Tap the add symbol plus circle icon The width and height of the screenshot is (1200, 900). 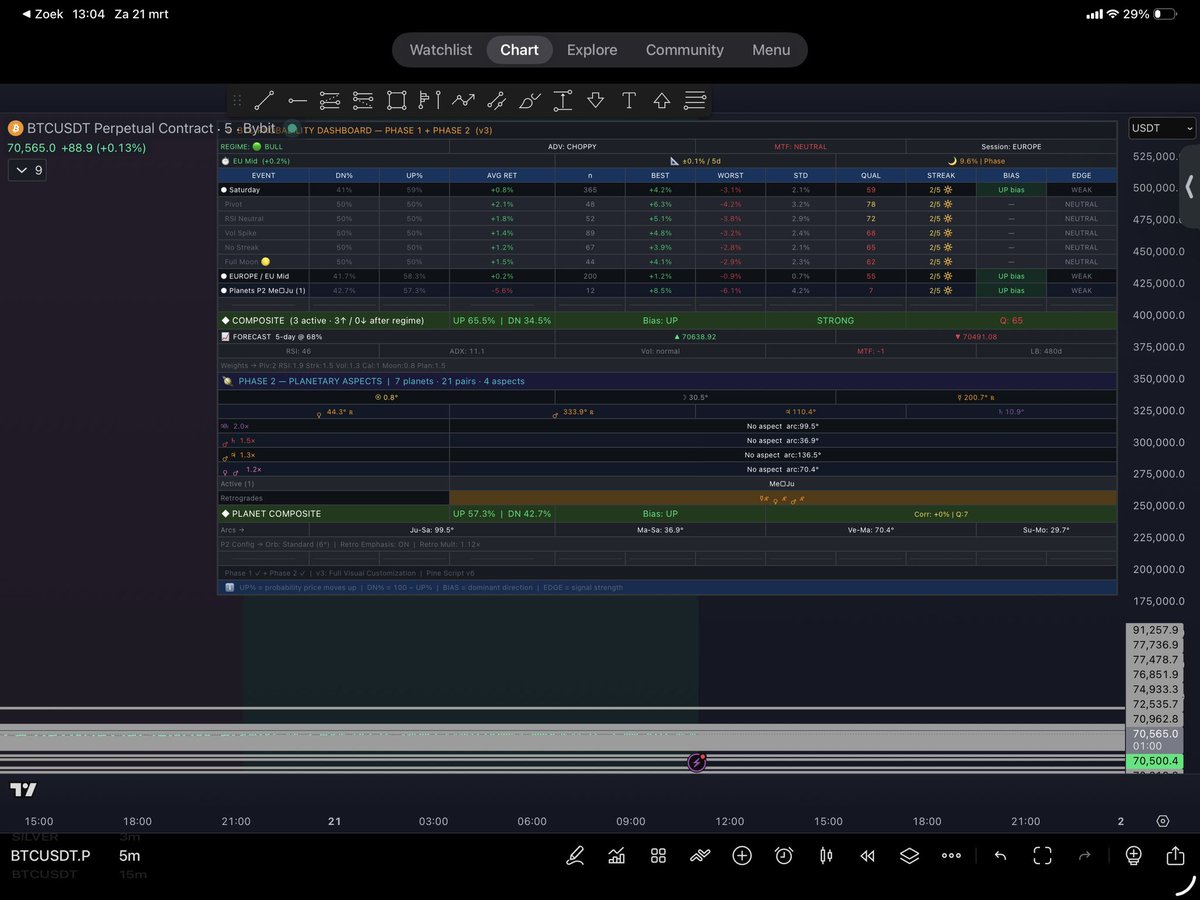(x=742, y=855)
